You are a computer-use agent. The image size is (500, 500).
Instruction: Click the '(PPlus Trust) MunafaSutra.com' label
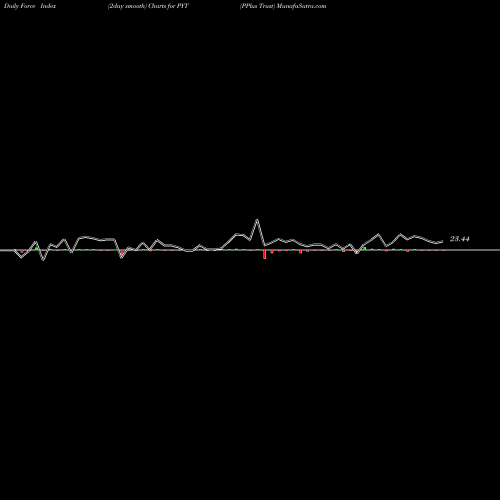point(283,6)
